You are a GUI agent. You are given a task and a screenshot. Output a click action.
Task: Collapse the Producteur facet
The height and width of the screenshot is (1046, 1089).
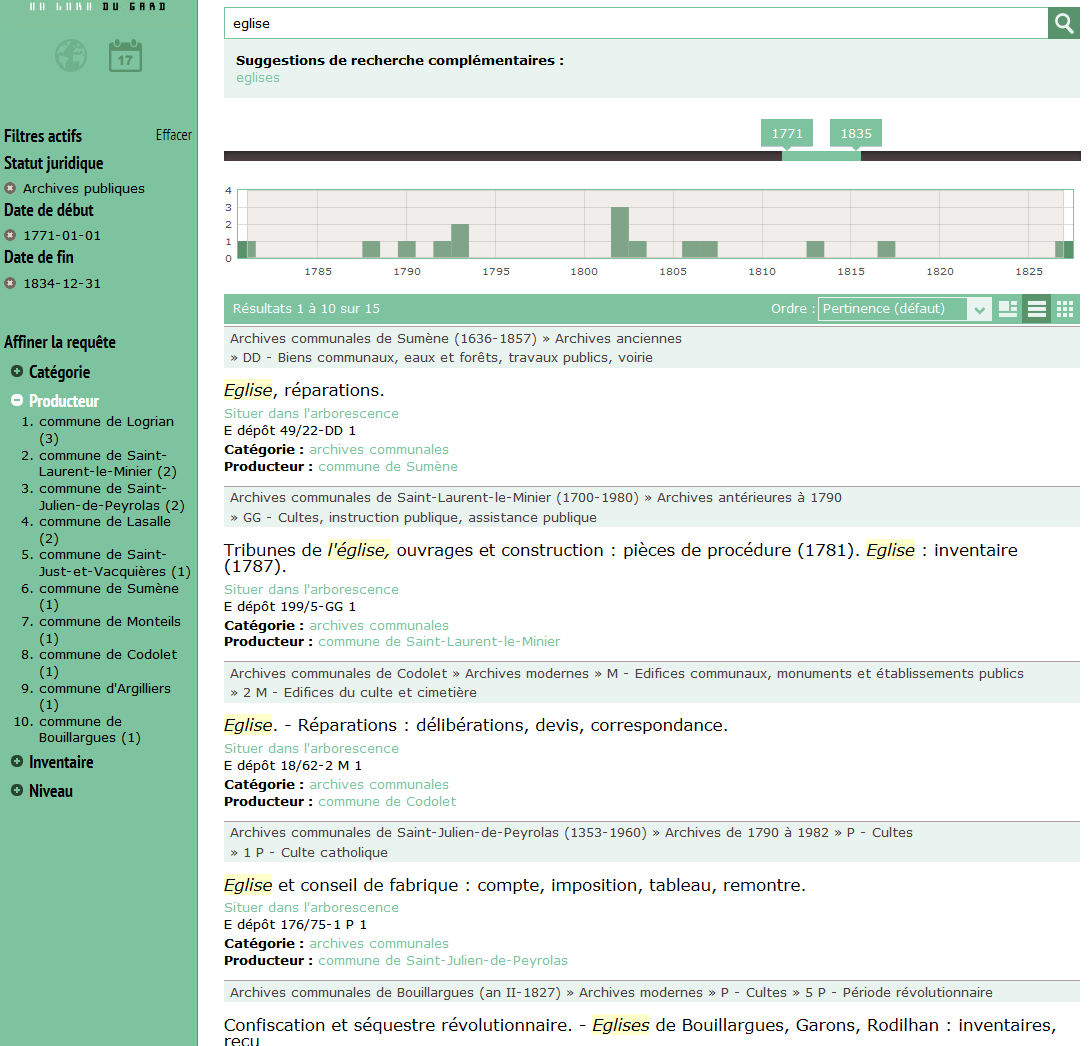pyautogui.click(x=17, y=401)
